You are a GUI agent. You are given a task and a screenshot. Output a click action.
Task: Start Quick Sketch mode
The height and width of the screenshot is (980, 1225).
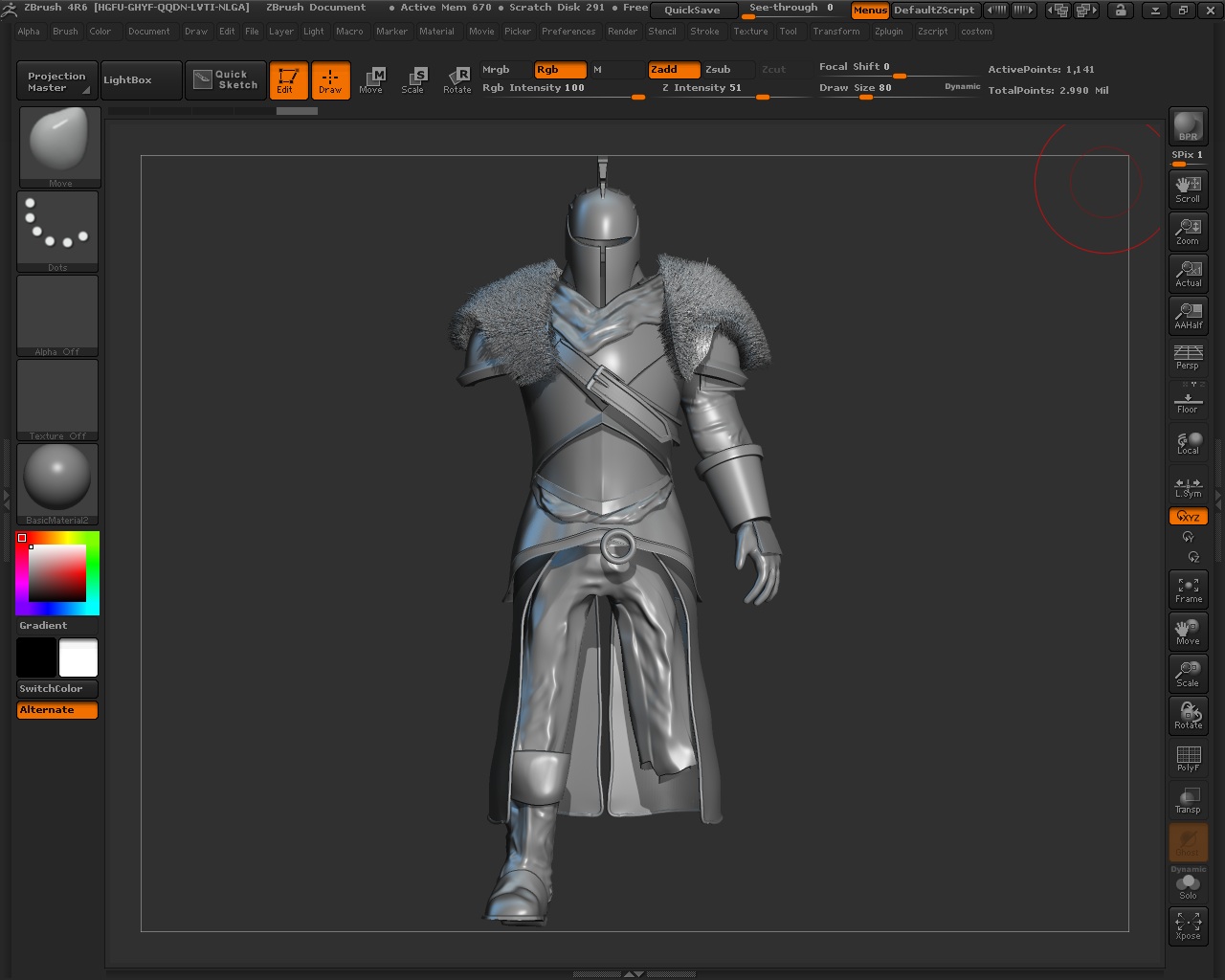tap(226, 79)
